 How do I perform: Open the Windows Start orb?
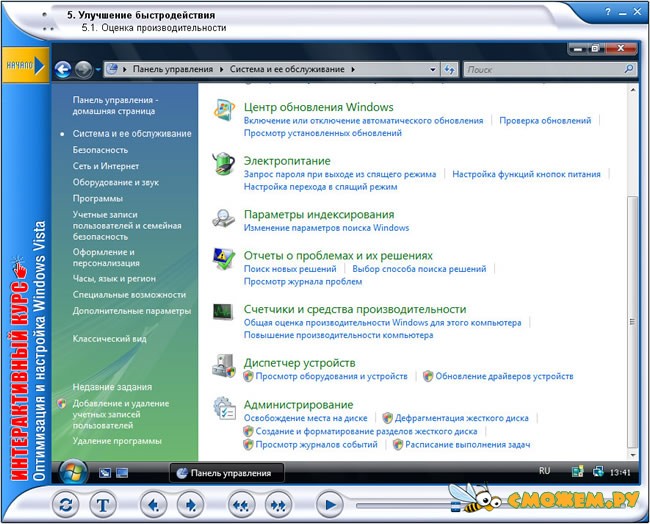coord(73,473)
